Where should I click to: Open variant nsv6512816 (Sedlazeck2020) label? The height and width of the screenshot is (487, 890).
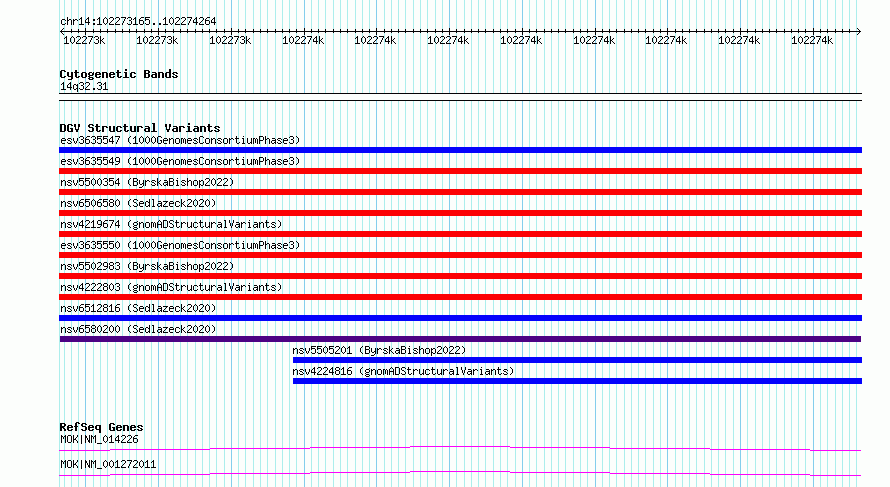coord(138,308)
